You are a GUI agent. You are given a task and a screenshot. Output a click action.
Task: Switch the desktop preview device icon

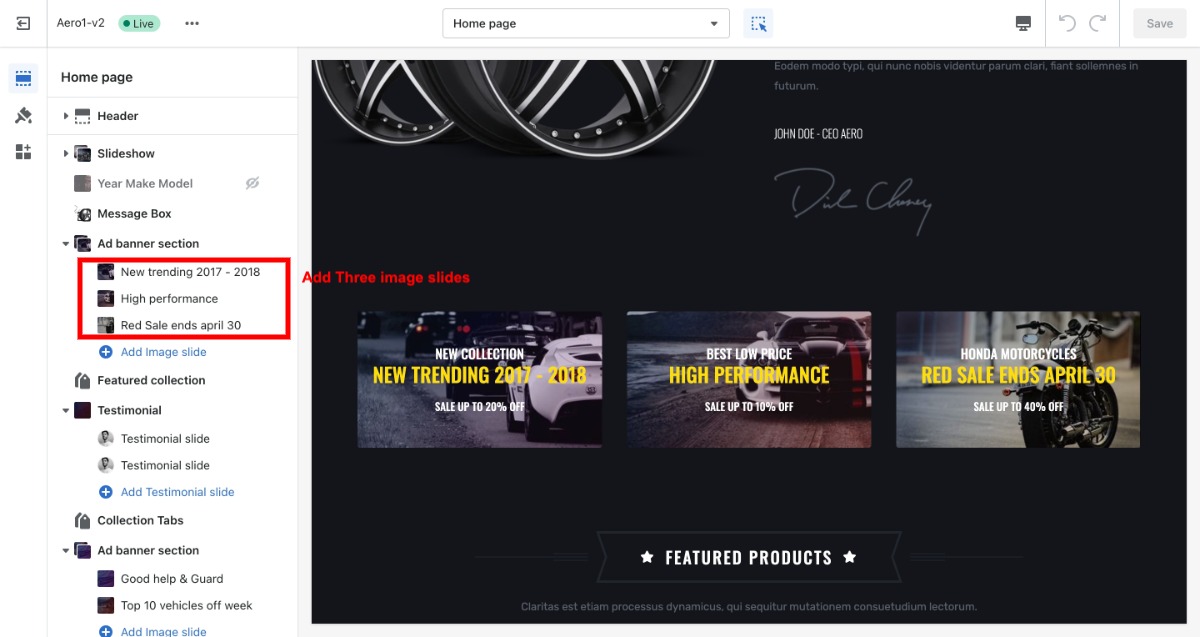click(1023, 23)
